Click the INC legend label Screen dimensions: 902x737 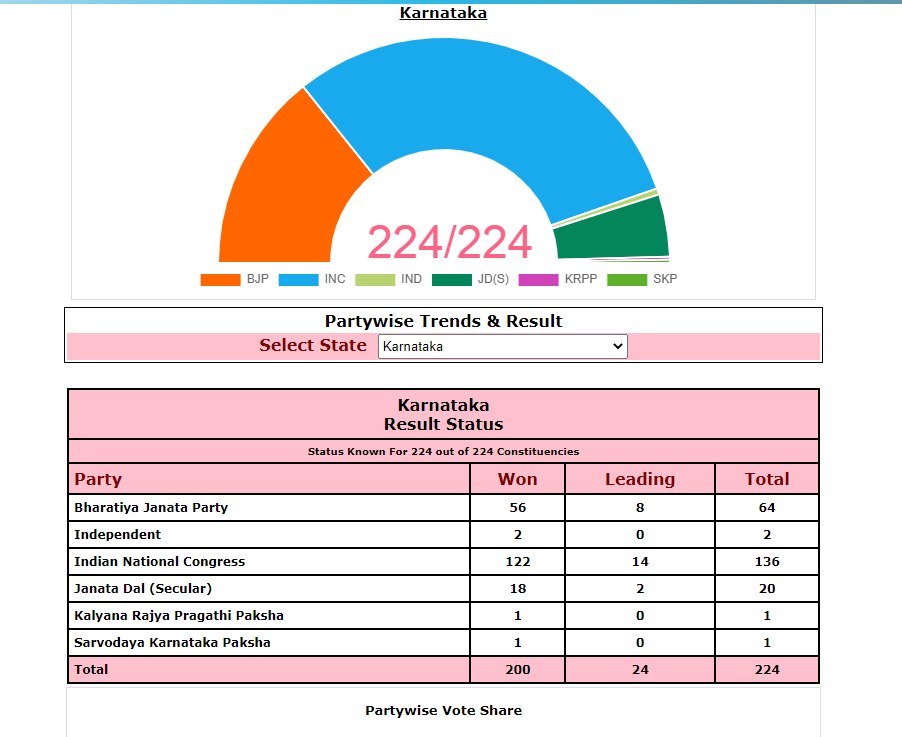click(x=335, y=279)
